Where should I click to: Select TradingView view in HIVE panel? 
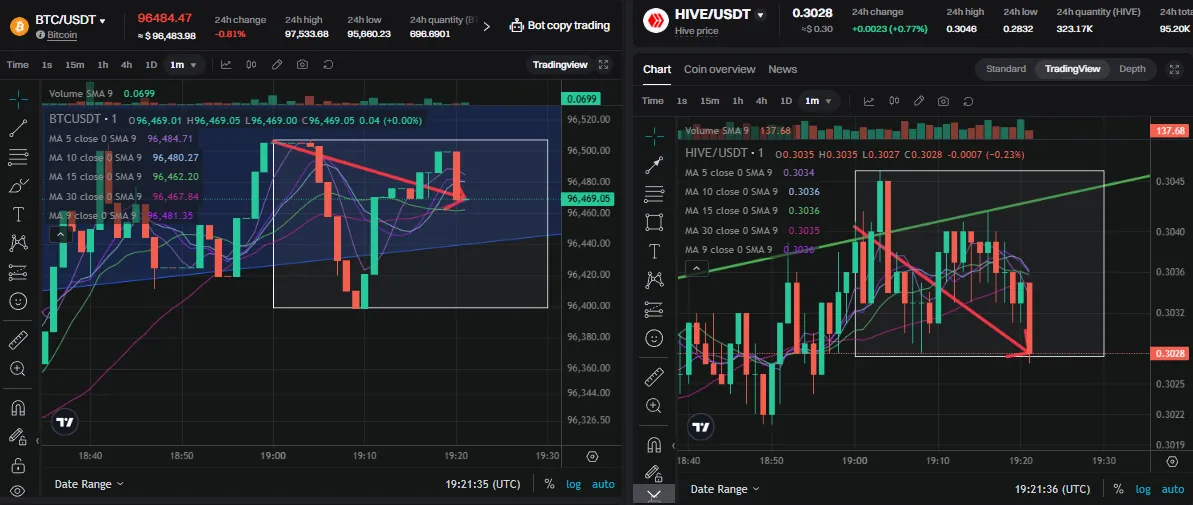point(1072,69)
